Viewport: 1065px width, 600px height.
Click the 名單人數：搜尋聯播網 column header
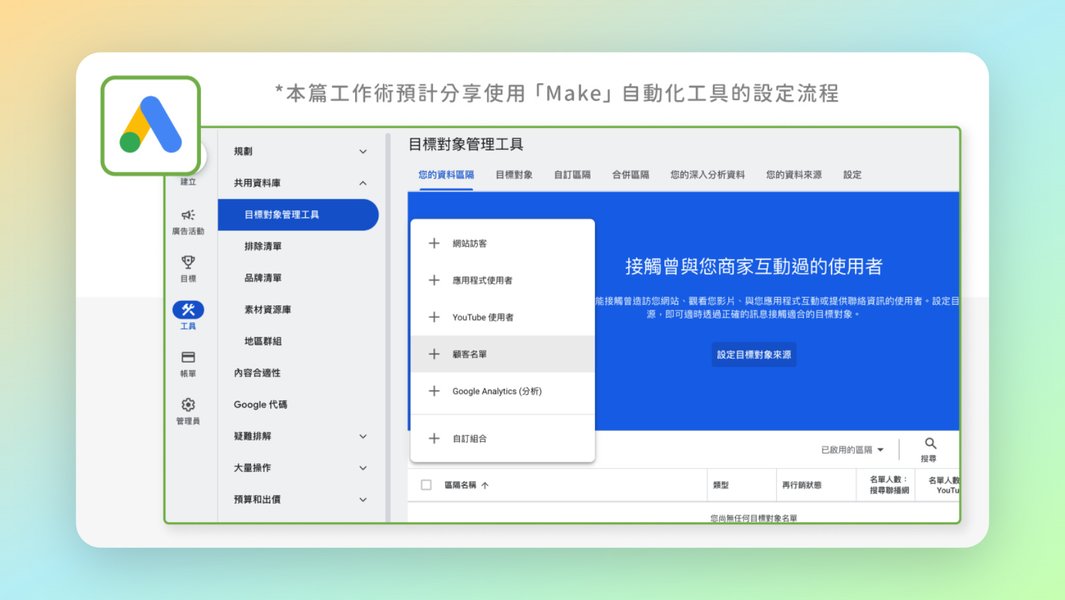pyautogui.click(x=889, y=484)
